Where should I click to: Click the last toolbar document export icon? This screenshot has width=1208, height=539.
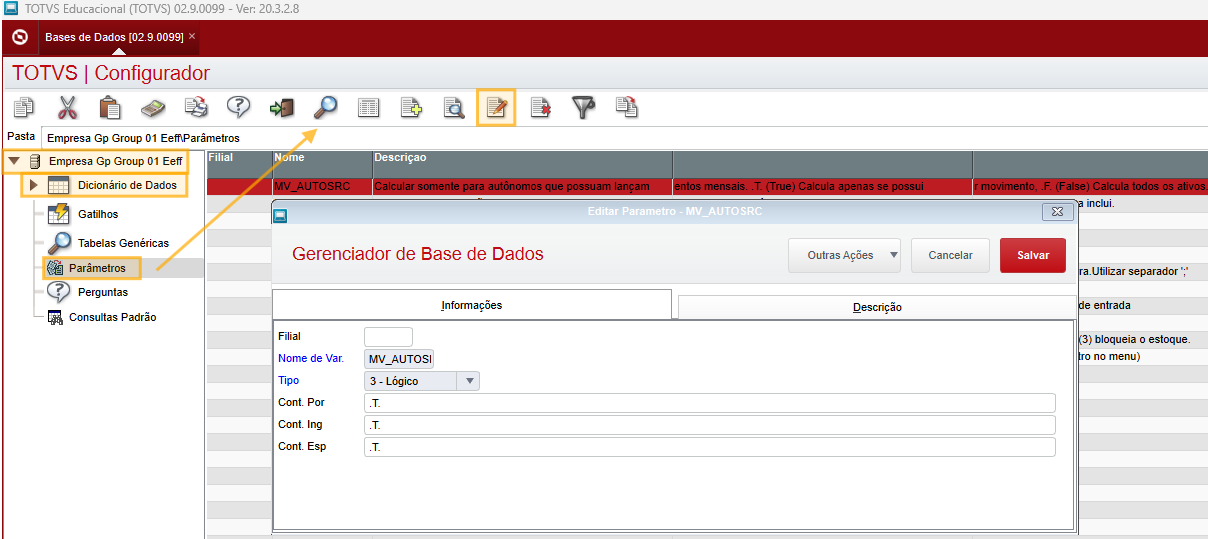627,107
